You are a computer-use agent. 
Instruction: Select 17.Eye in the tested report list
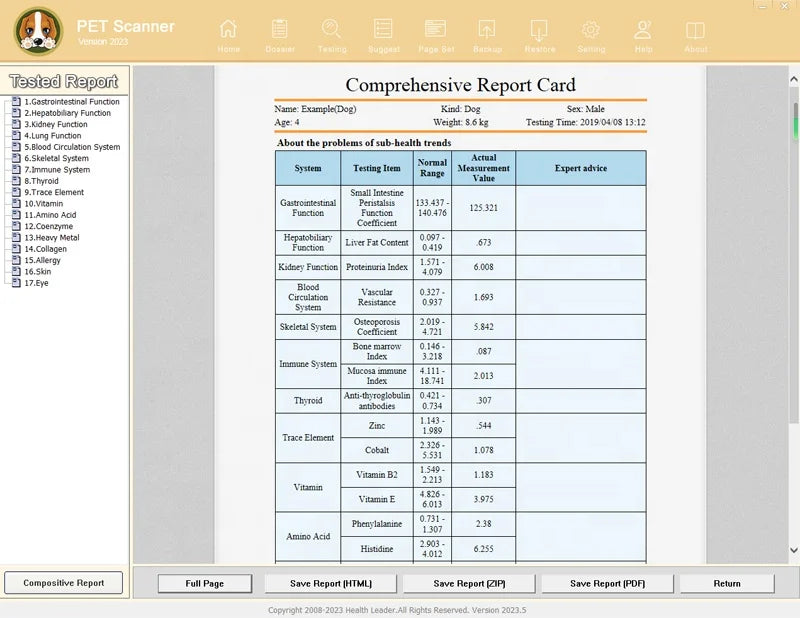pyautogui.click(x=36, y=283)
